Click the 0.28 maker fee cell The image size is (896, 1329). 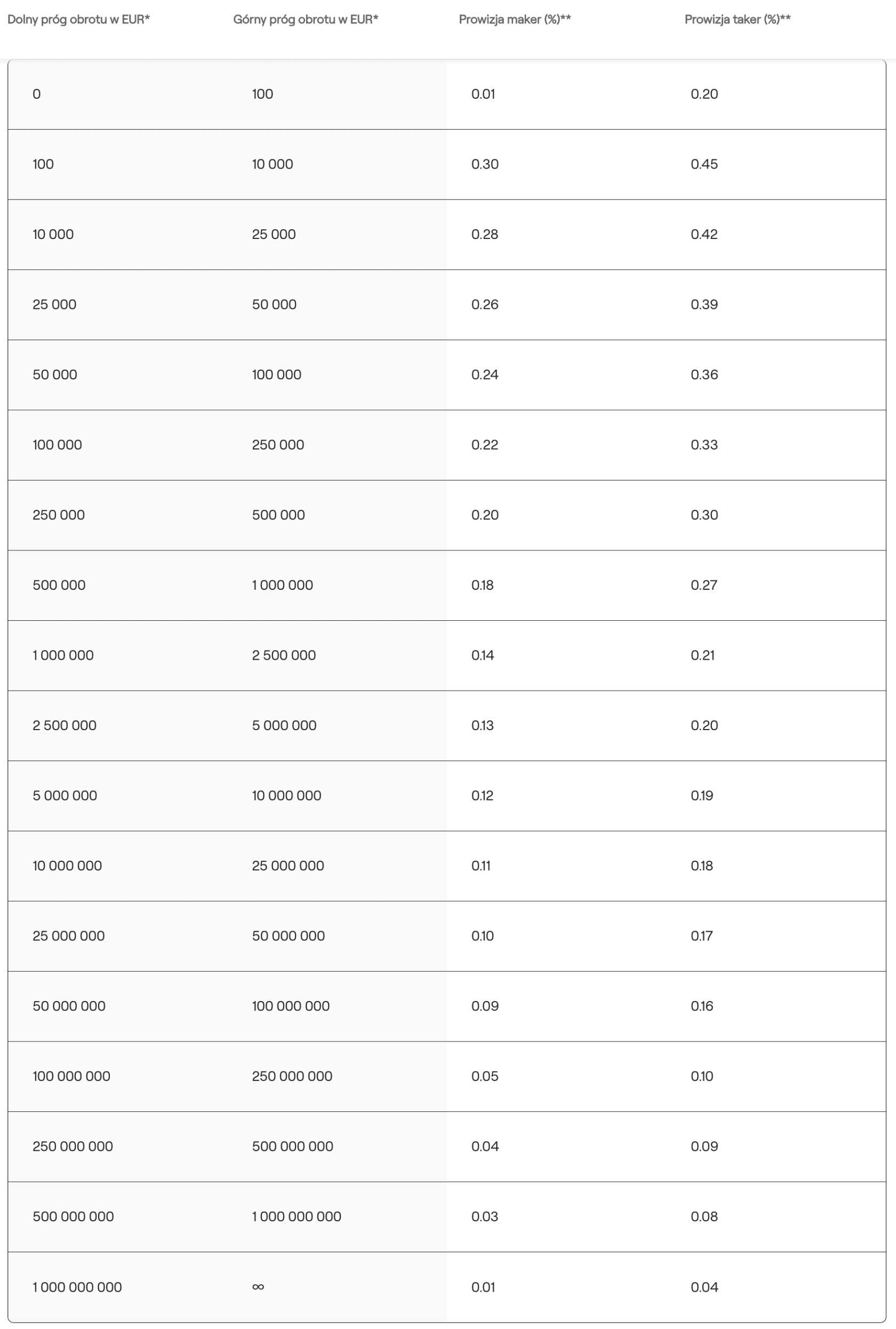tap(485, 234)
